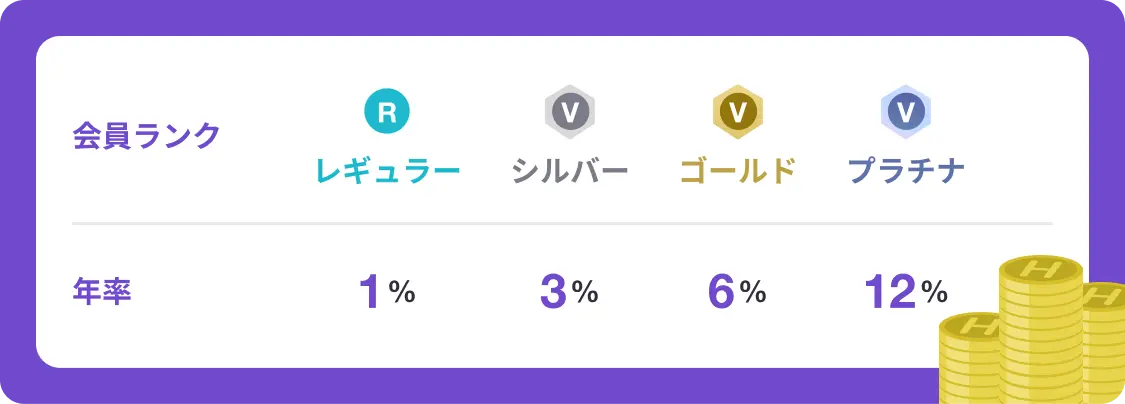
Task: Click the purple border above the card
Action: point(562,18)
